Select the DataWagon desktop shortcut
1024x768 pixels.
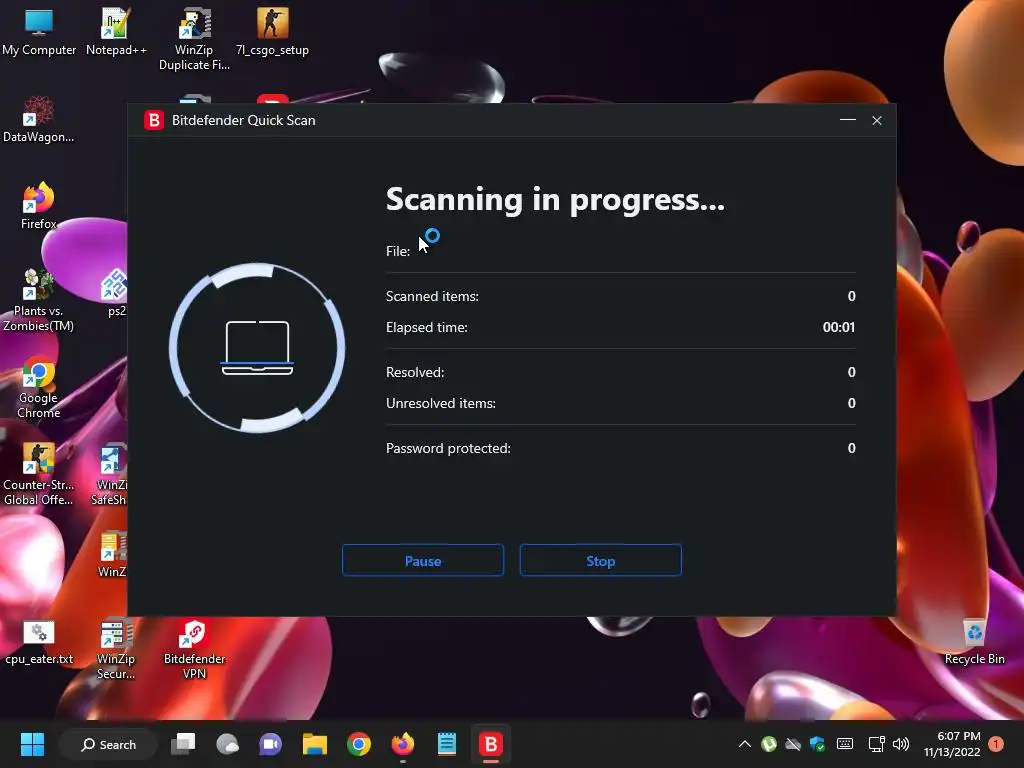[x=39, y=120]
